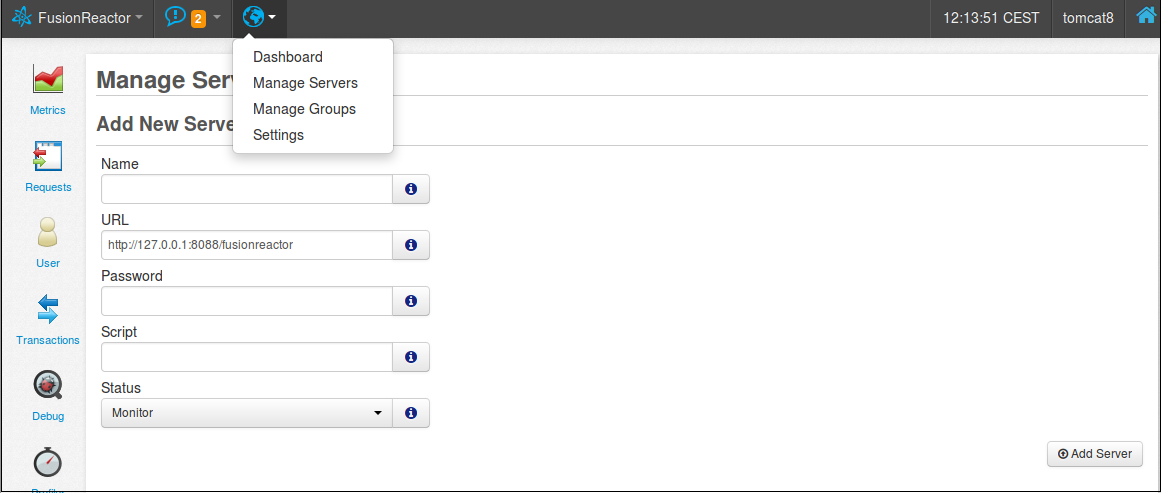The height and width of the screenshot is (493, 1161).
Task: Click the tomcat8 instance label
Action: (1088, 18)
